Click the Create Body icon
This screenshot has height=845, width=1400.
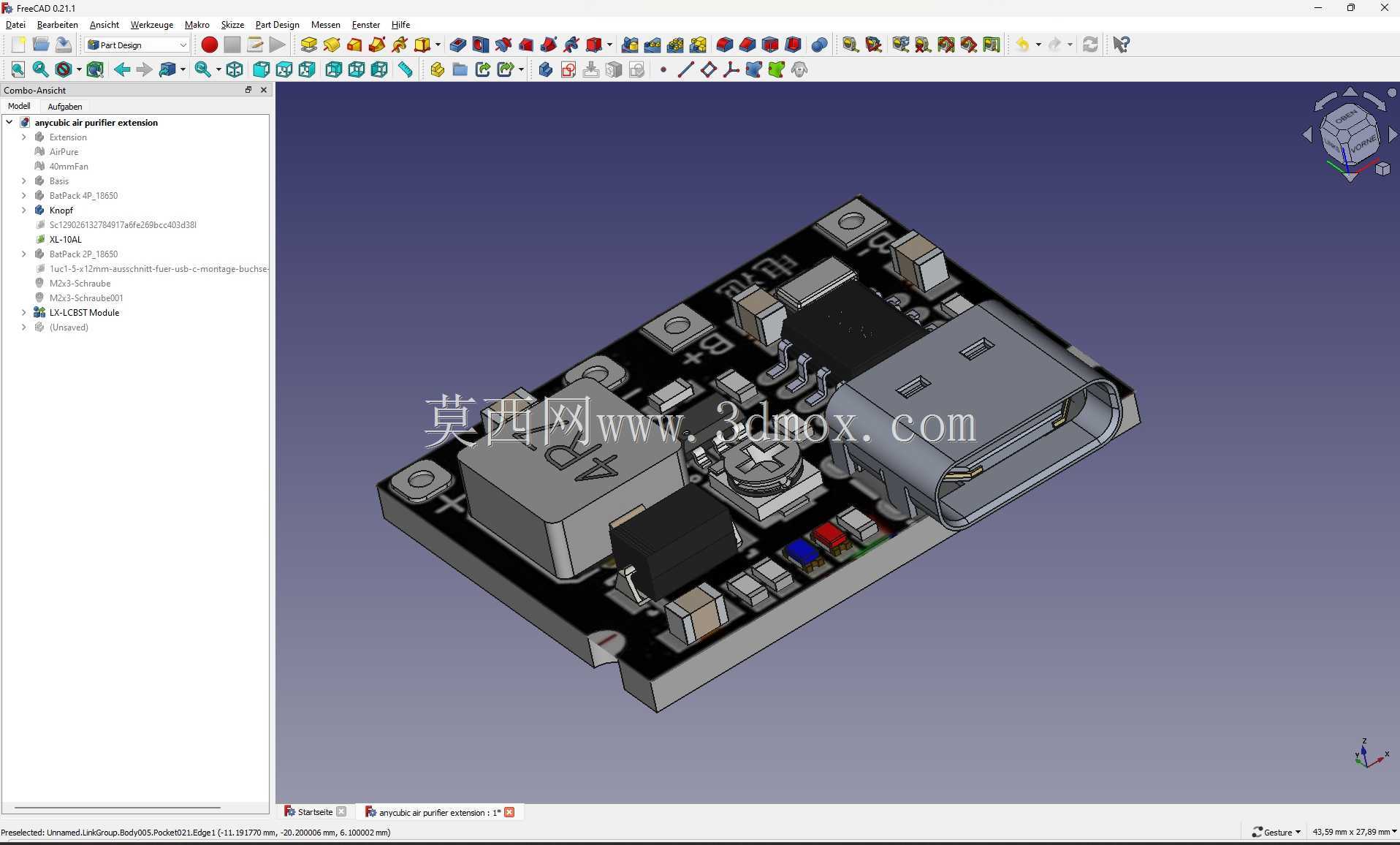545,69
